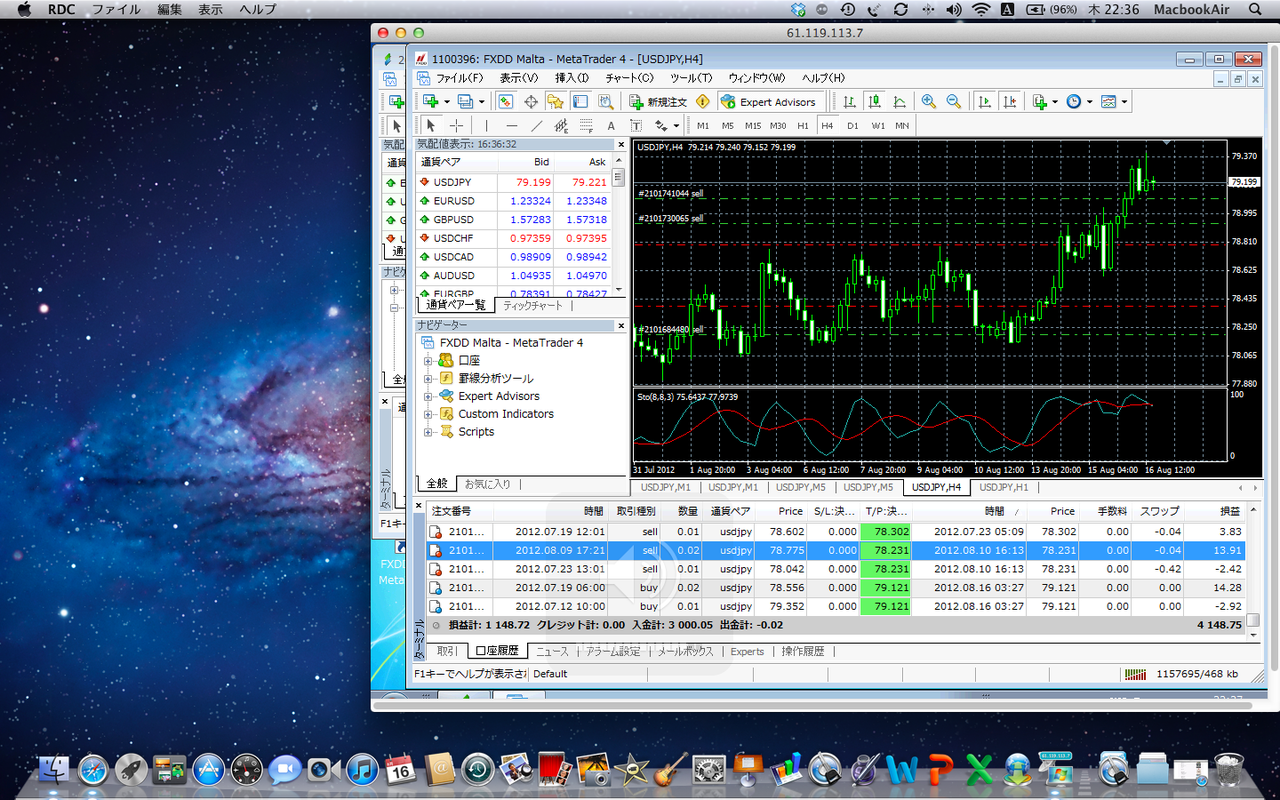Select the M15 timeframe button
Screen dimensions: 1280x800
[x=752, y=126]
